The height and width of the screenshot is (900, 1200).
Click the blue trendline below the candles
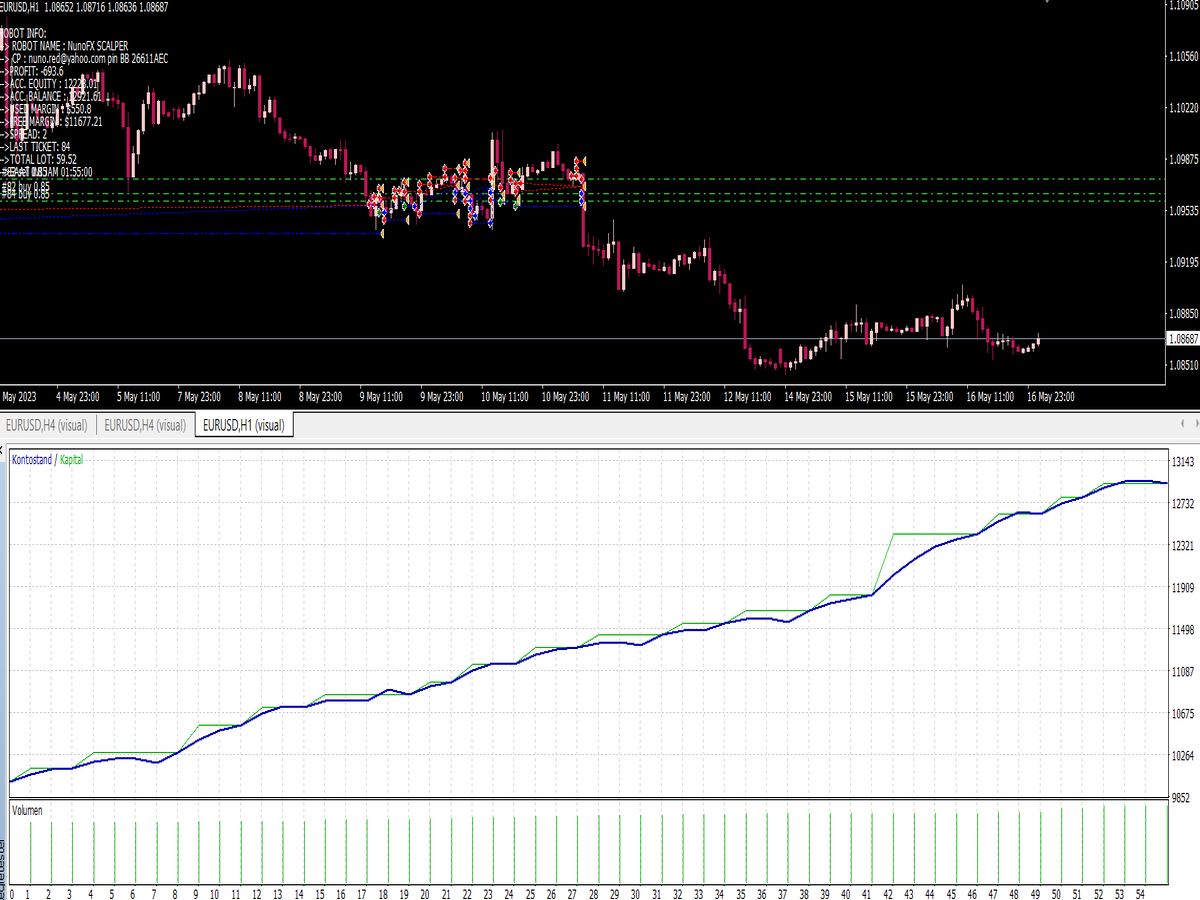pyautogui.click(x=200, y=232)
